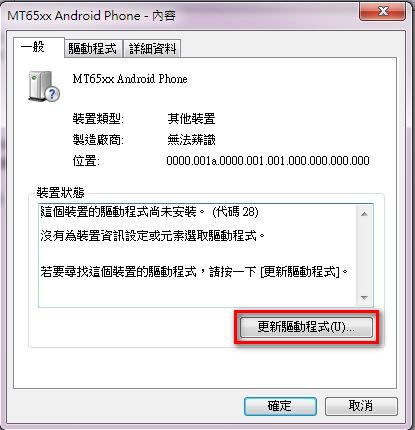Click the line 若要尋找這個裝置的驅動程式

coord(195,272)
